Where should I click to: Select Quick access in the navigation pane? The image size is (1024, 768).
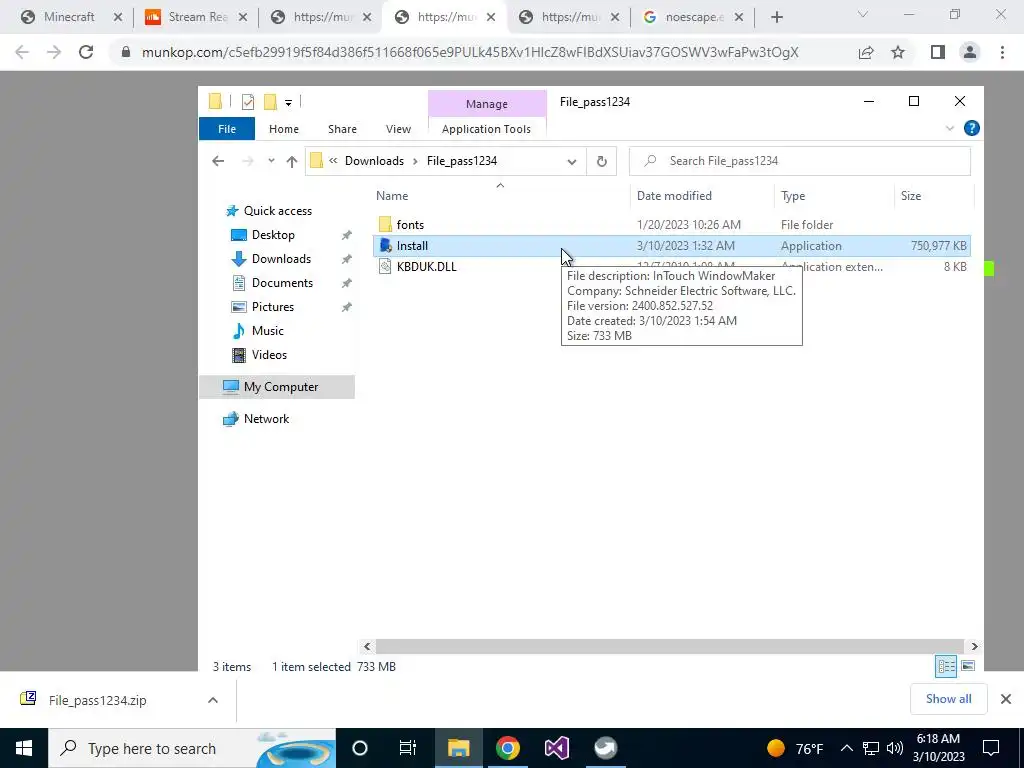(278, 211)
